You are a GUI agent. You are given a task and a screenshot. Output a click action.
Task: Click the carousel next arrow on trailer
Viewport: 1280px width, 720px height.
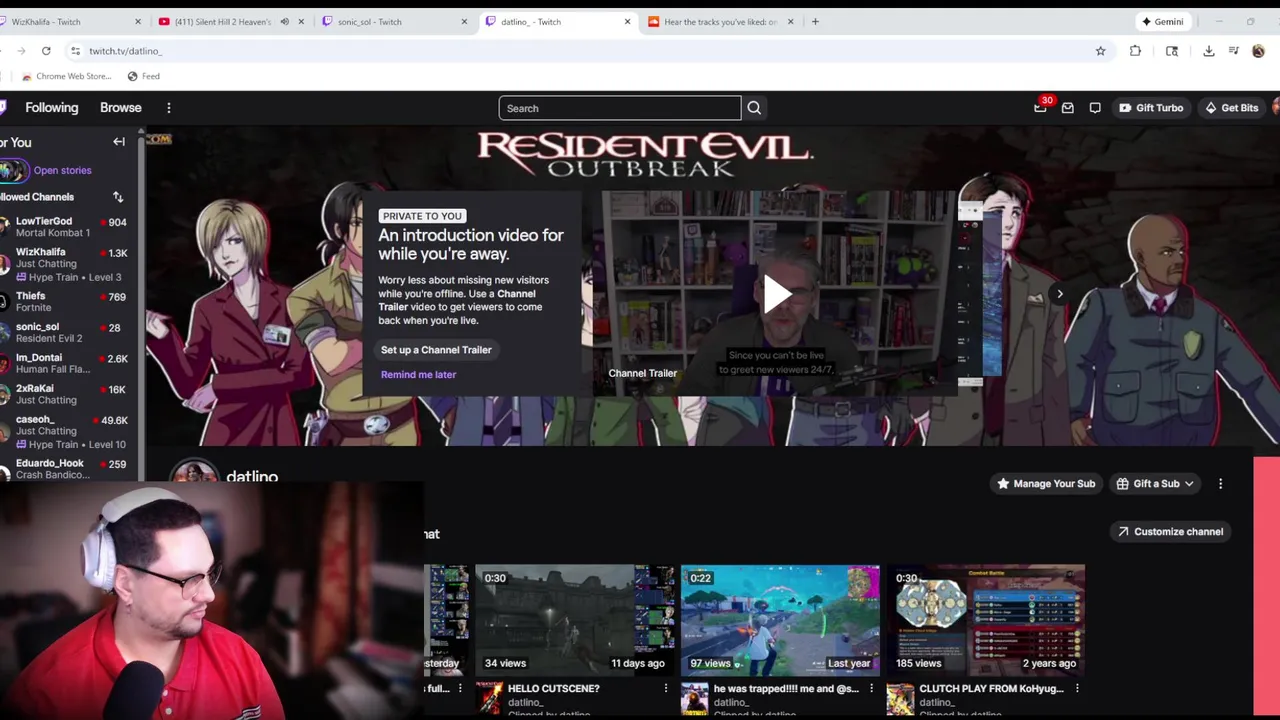pyautogui.click(x=1060, y=294)
